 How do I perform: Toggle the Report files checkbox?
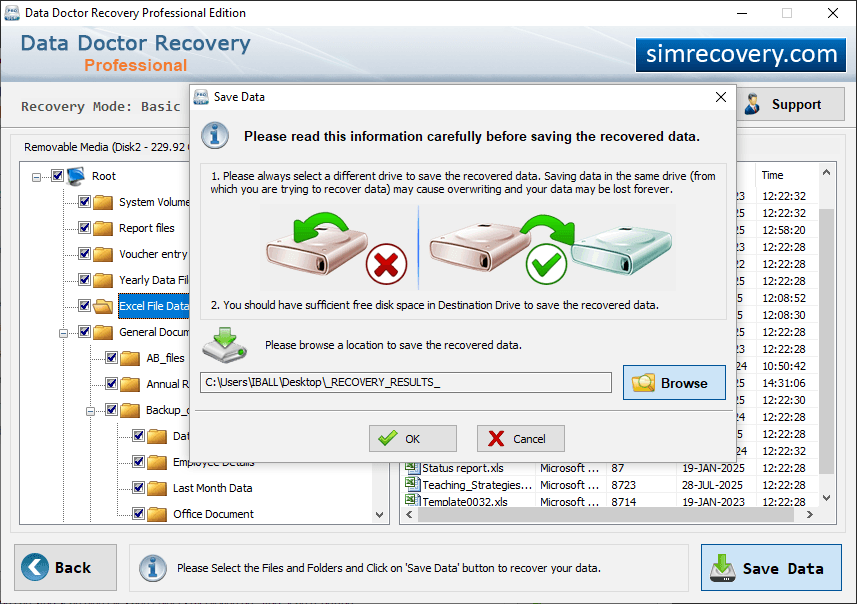pos(84,227)
